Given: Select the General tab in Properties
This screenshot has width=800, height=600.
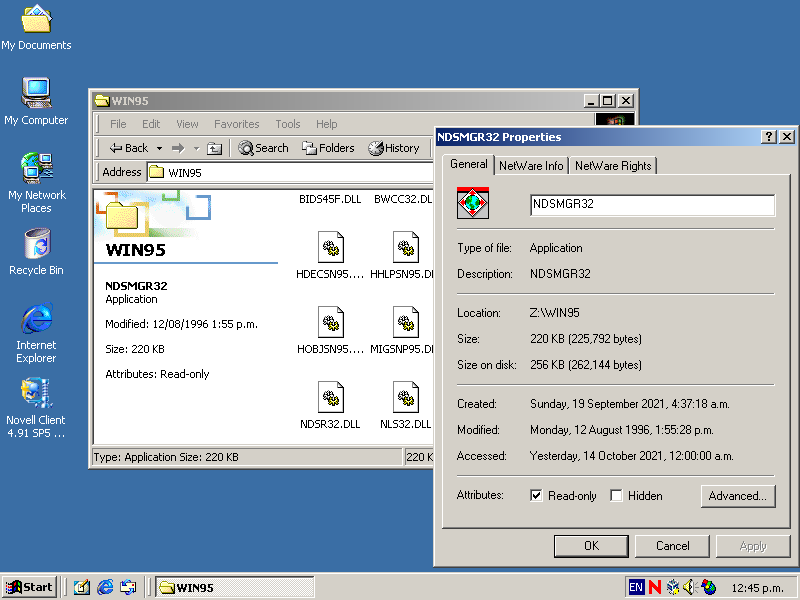Looking at the screenshot, I should (x=468, y=164).
